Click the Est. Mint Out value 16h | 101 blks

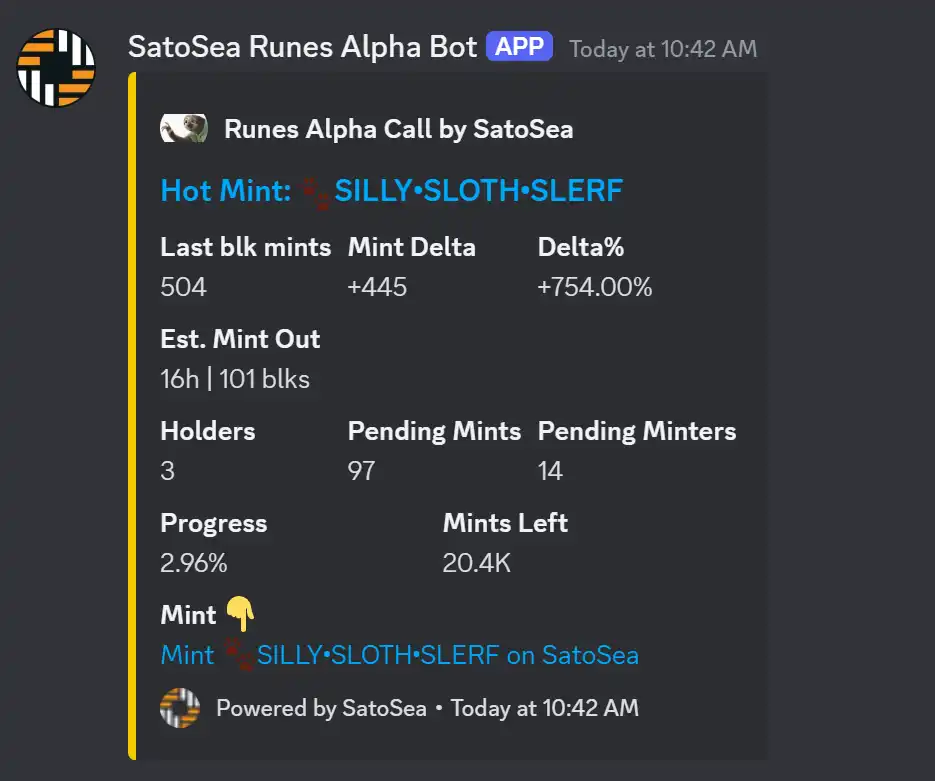[235, 379]
